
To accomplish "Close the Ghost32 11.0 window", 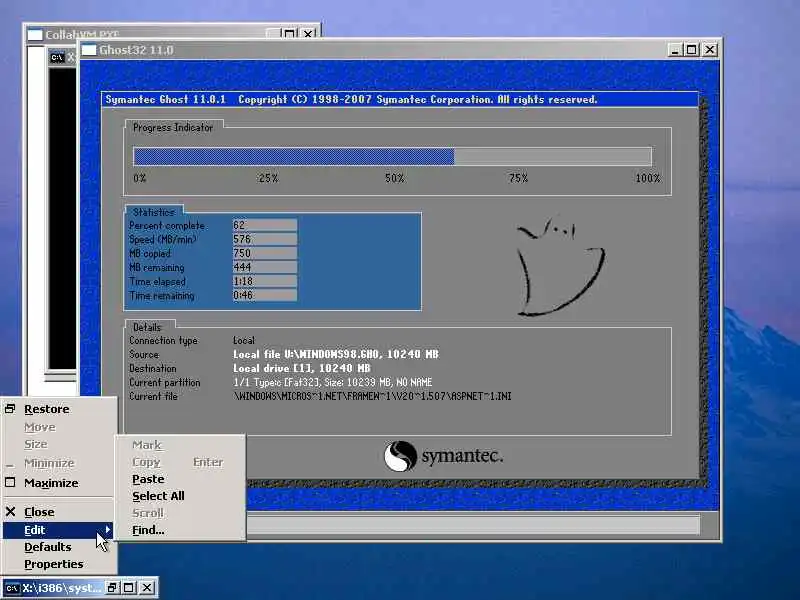I will 710,50.
